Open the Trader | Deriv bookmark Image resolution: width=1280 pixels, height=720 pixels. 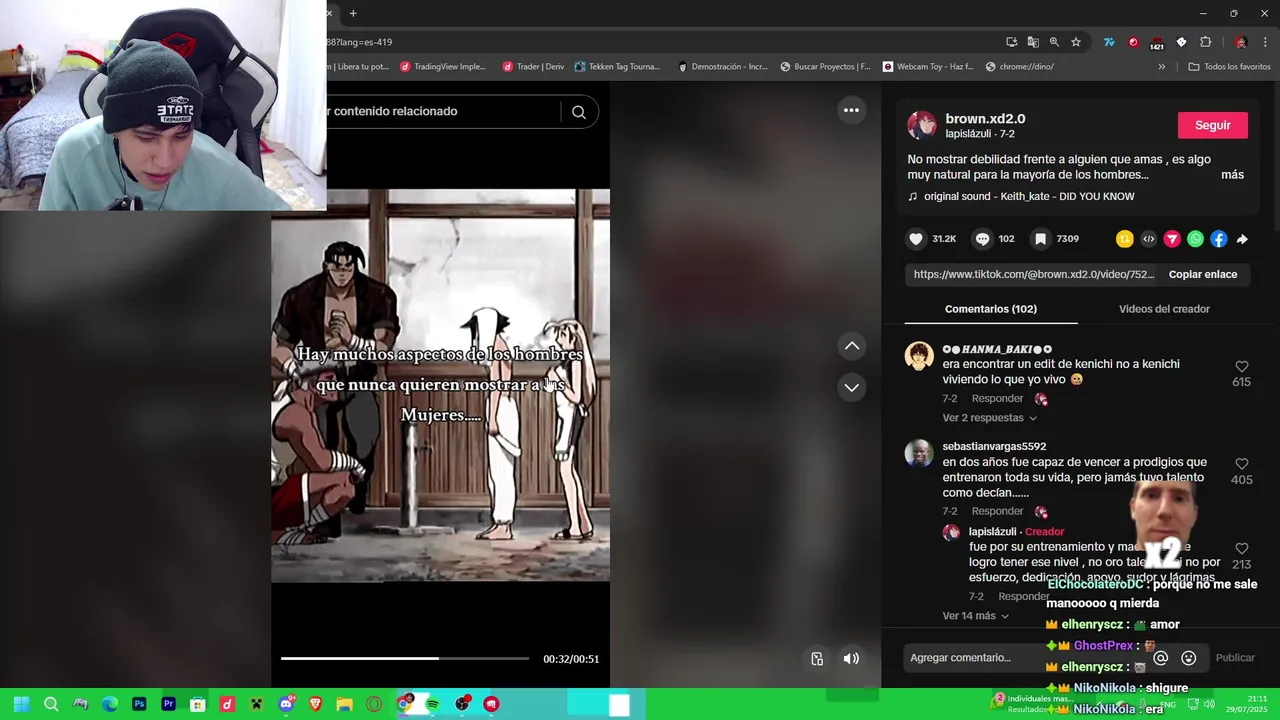(x=534, y=67)
